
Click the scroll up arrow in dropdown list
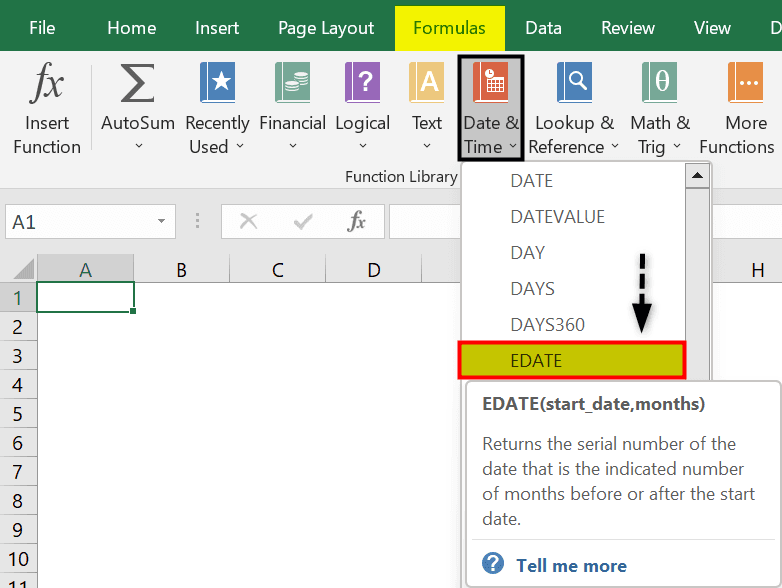click(x=697, y=176)
